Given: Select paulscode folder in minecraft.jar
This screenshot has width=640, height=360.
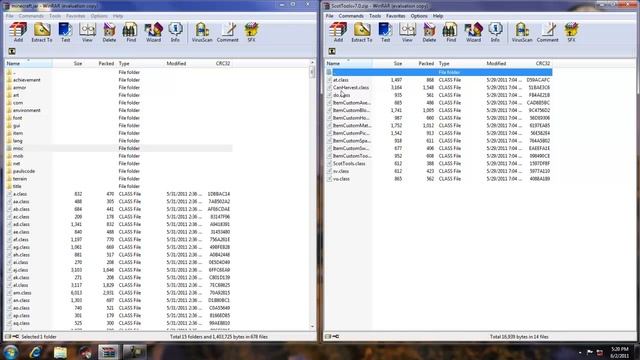Looking at the screenshot, I should tap(24, 171).
